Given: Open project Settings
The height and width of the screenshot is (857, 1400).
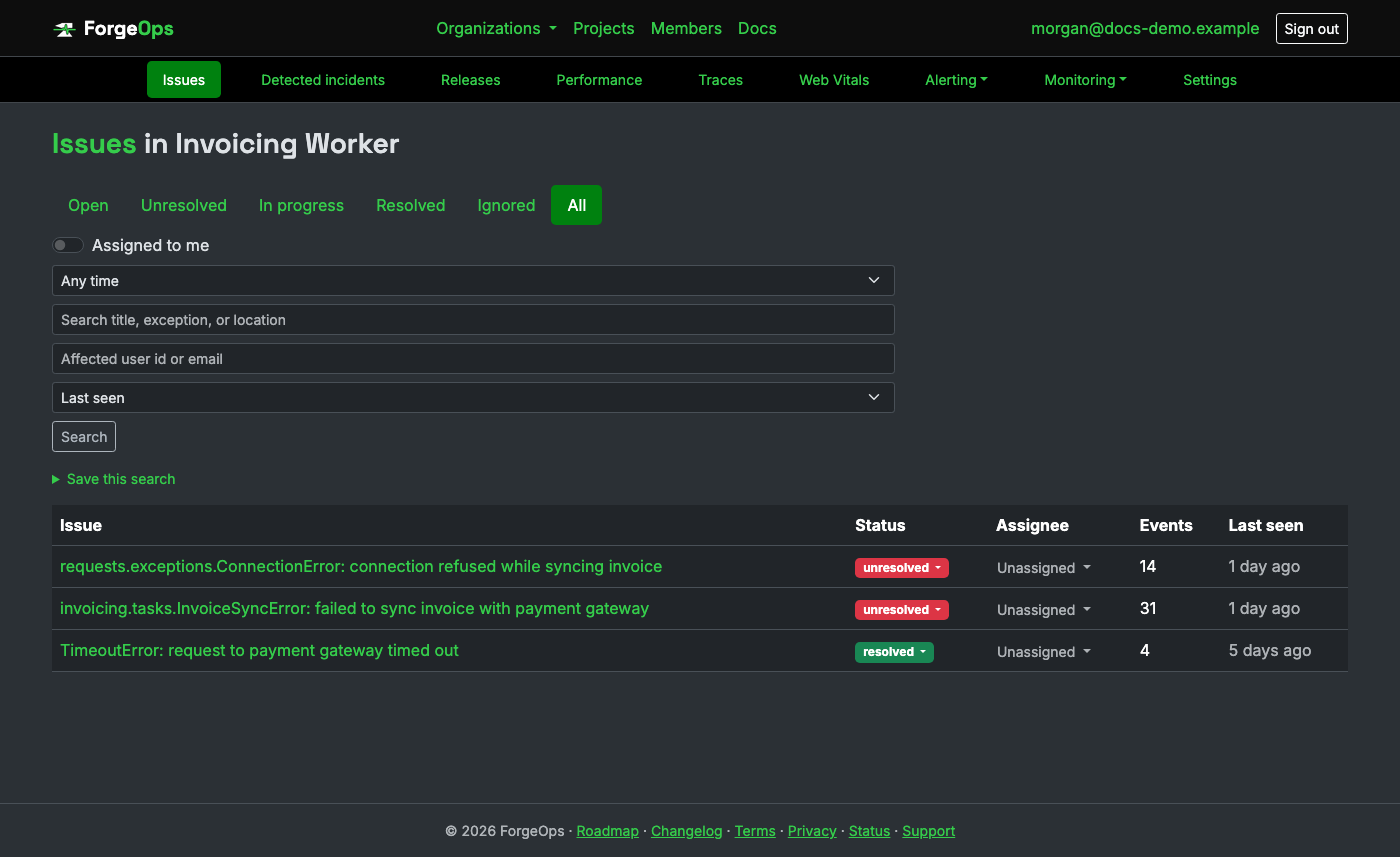Looking at the screenshot, I should pos(1210,80).
